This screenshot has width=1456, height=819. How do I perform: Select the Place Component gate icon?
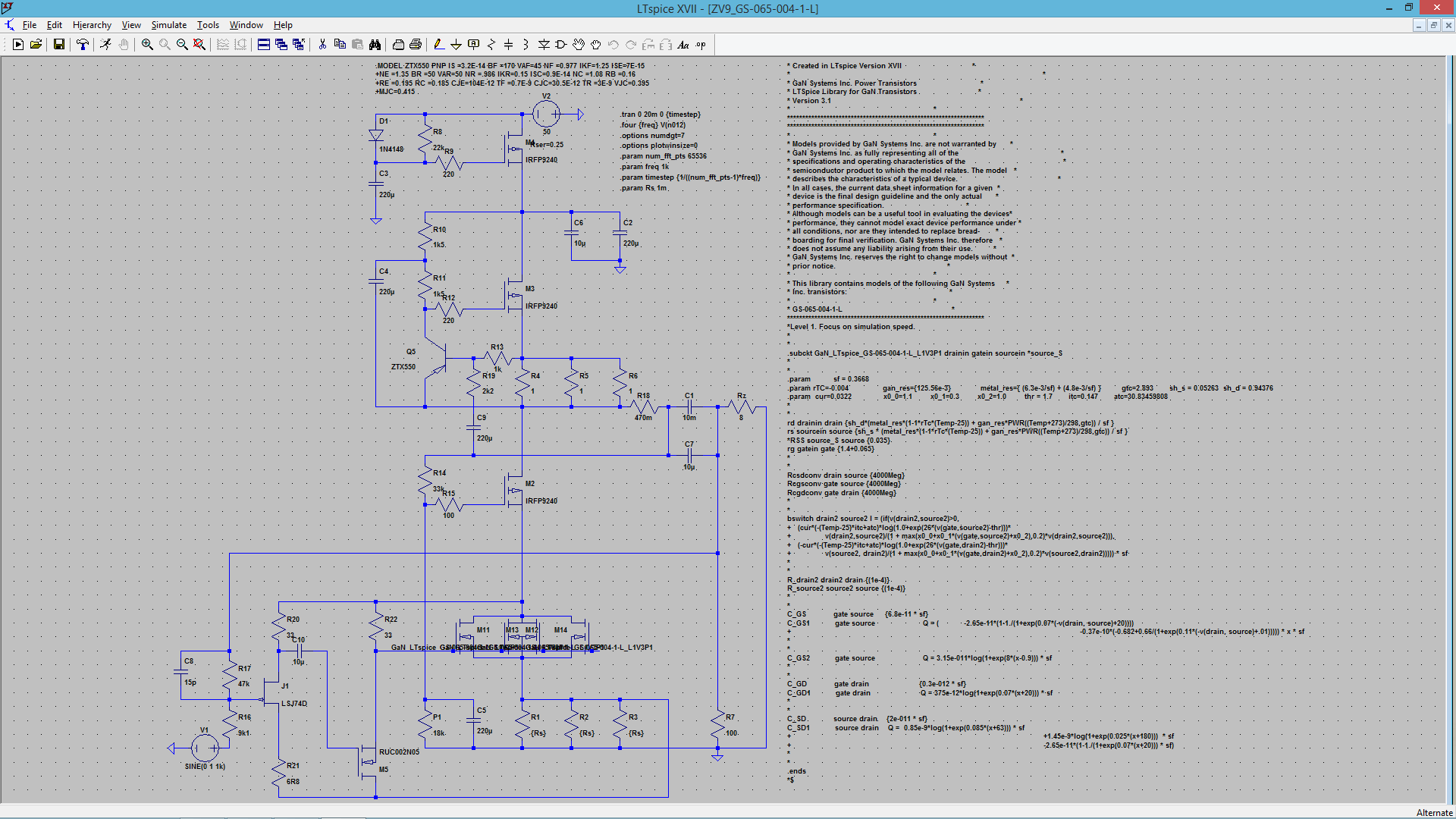click(561, 45)
